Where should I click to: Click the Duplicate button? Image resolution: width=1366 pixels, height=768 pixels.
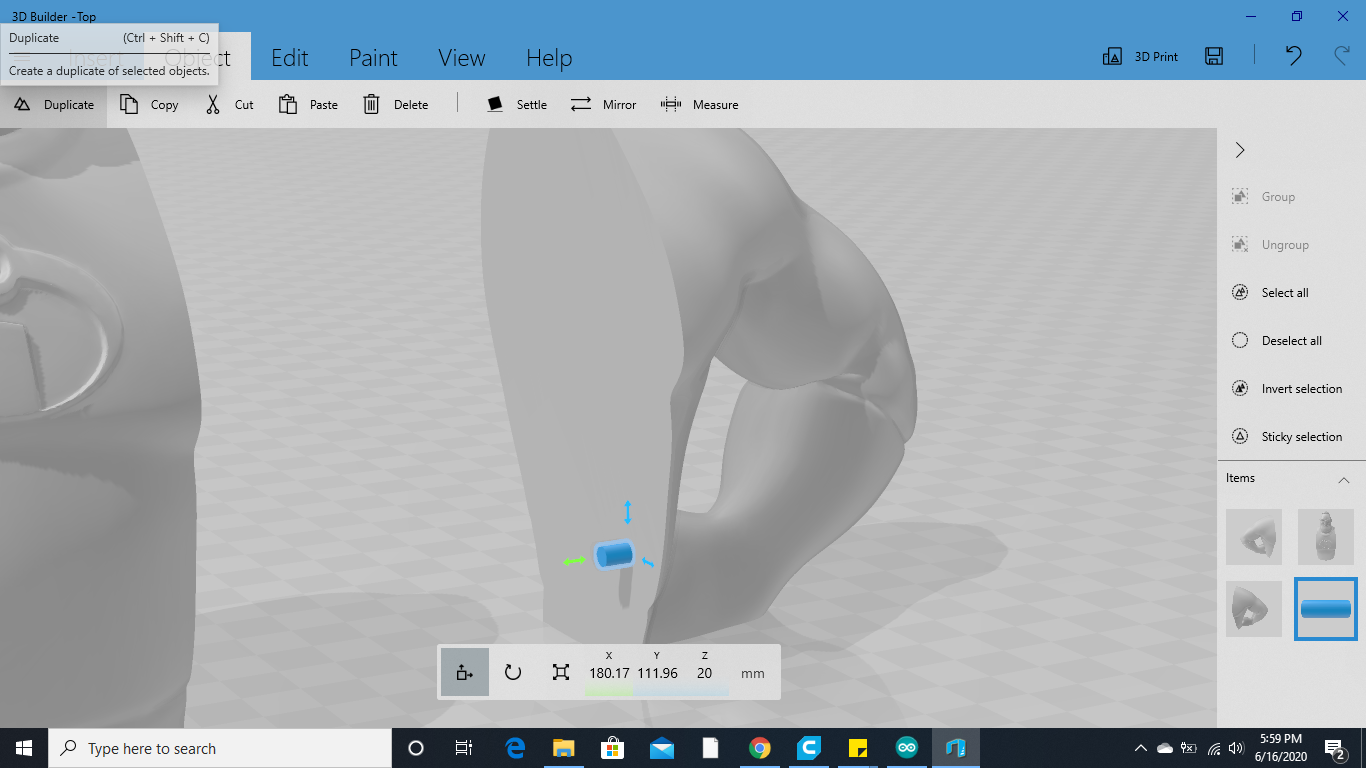(54, 104)
